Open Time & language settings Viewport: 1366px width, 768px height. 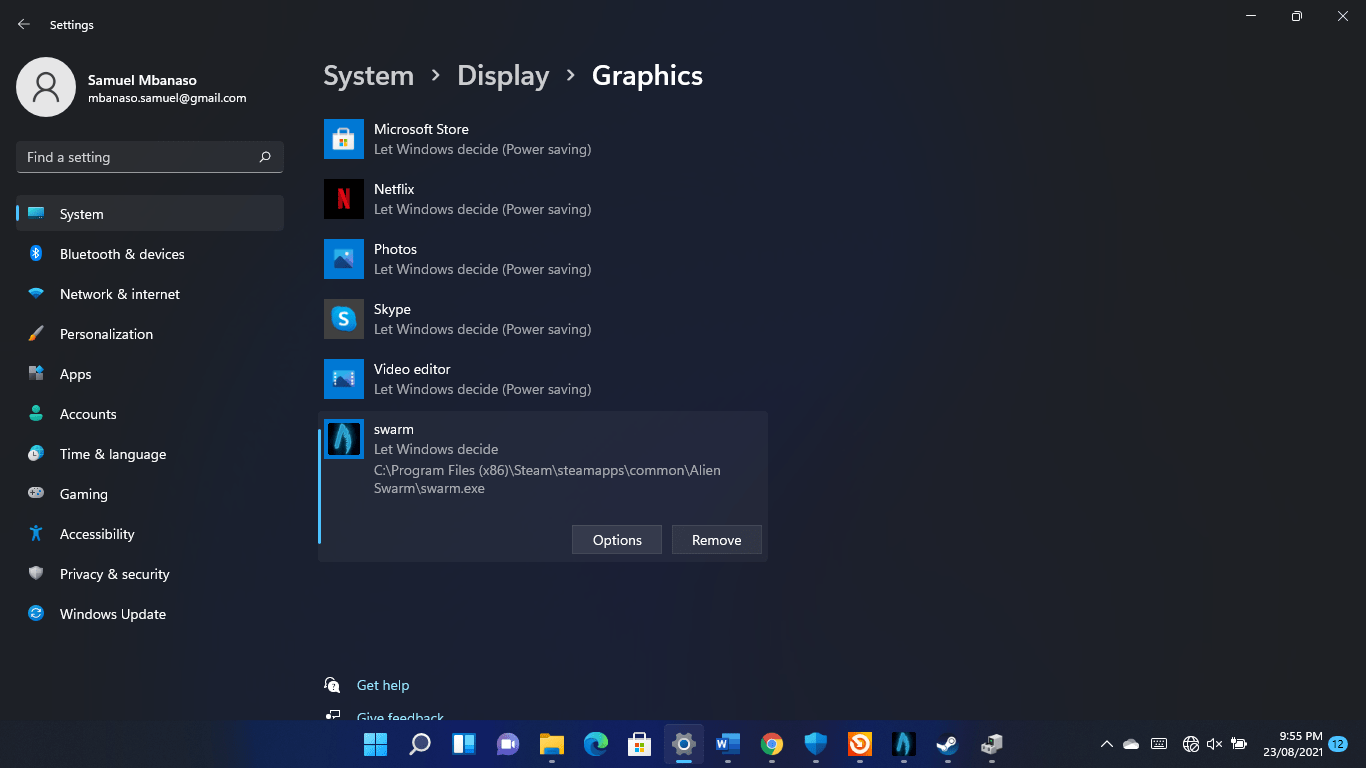tap(150, 454)
